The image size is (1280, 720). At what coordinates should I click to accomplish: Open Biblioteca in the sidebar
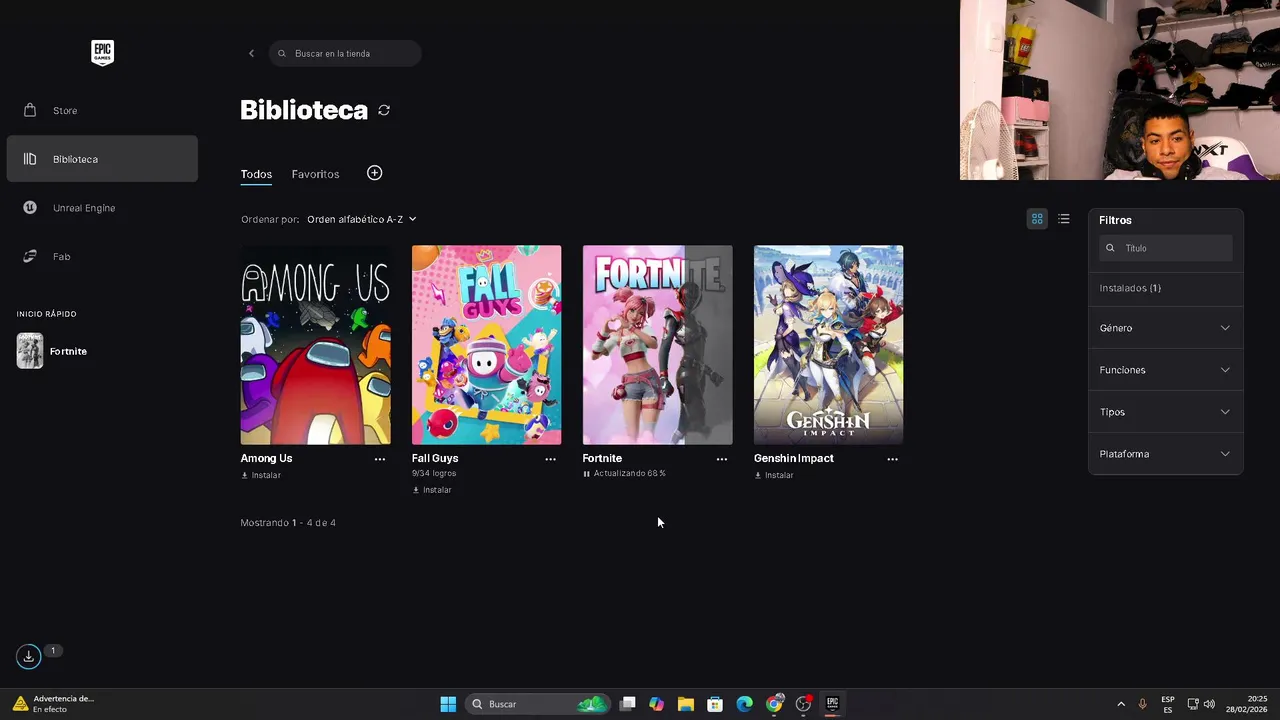(102, 159)
